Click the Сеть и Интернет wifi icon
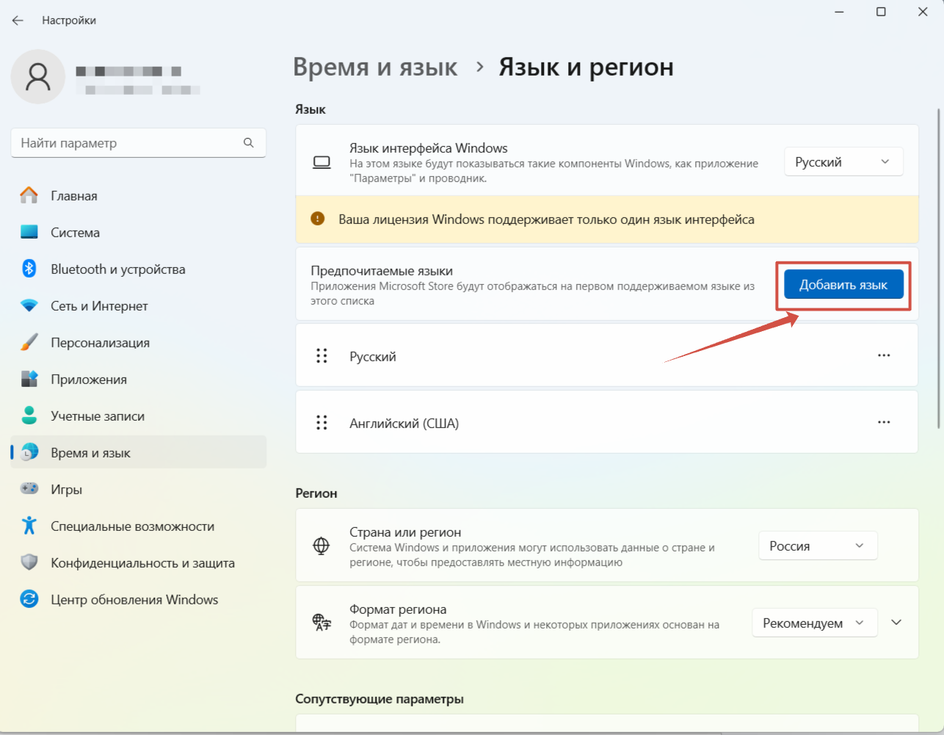Viewport: 944px width, 735px height. point(29,306)
